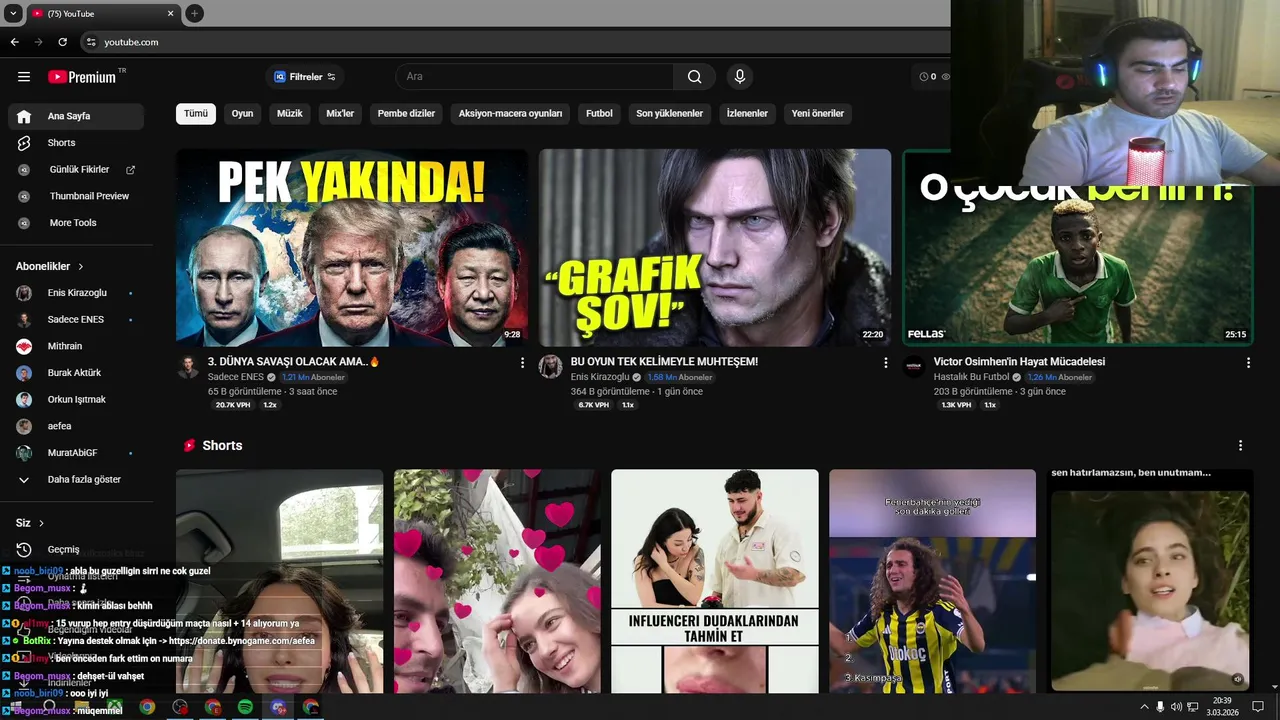Open MuratAbiGF subscription channel
This screenshot has width=1280, height=720.
tap(76, 453)
